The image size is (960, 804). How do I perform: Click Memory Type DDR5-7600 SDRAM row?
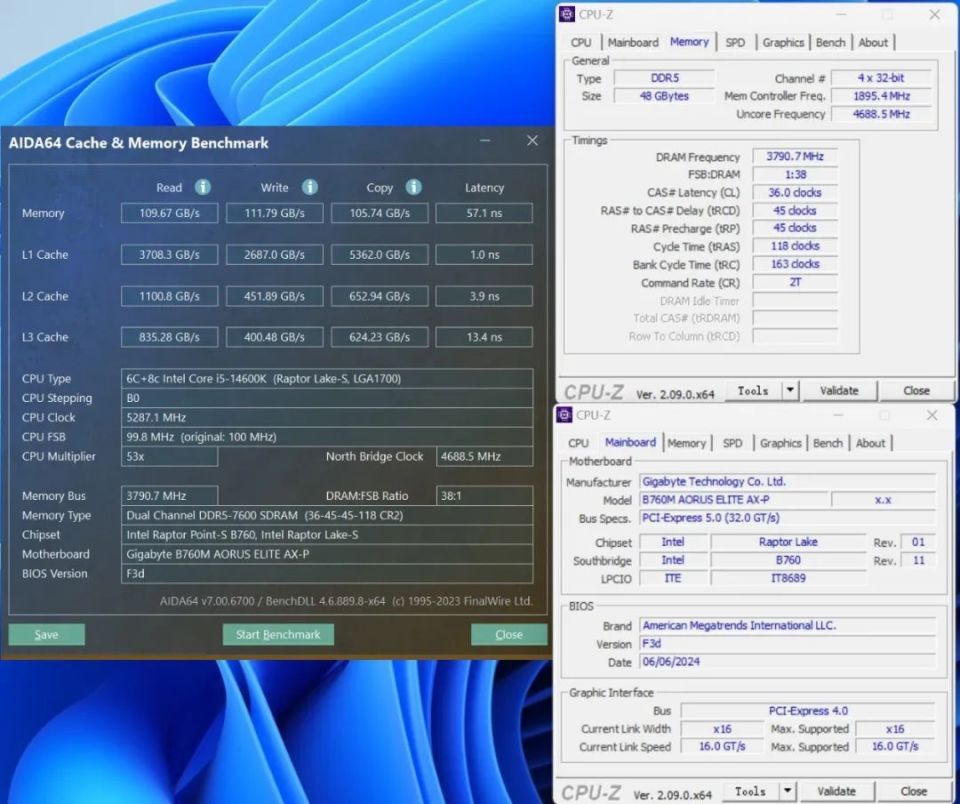327,515
